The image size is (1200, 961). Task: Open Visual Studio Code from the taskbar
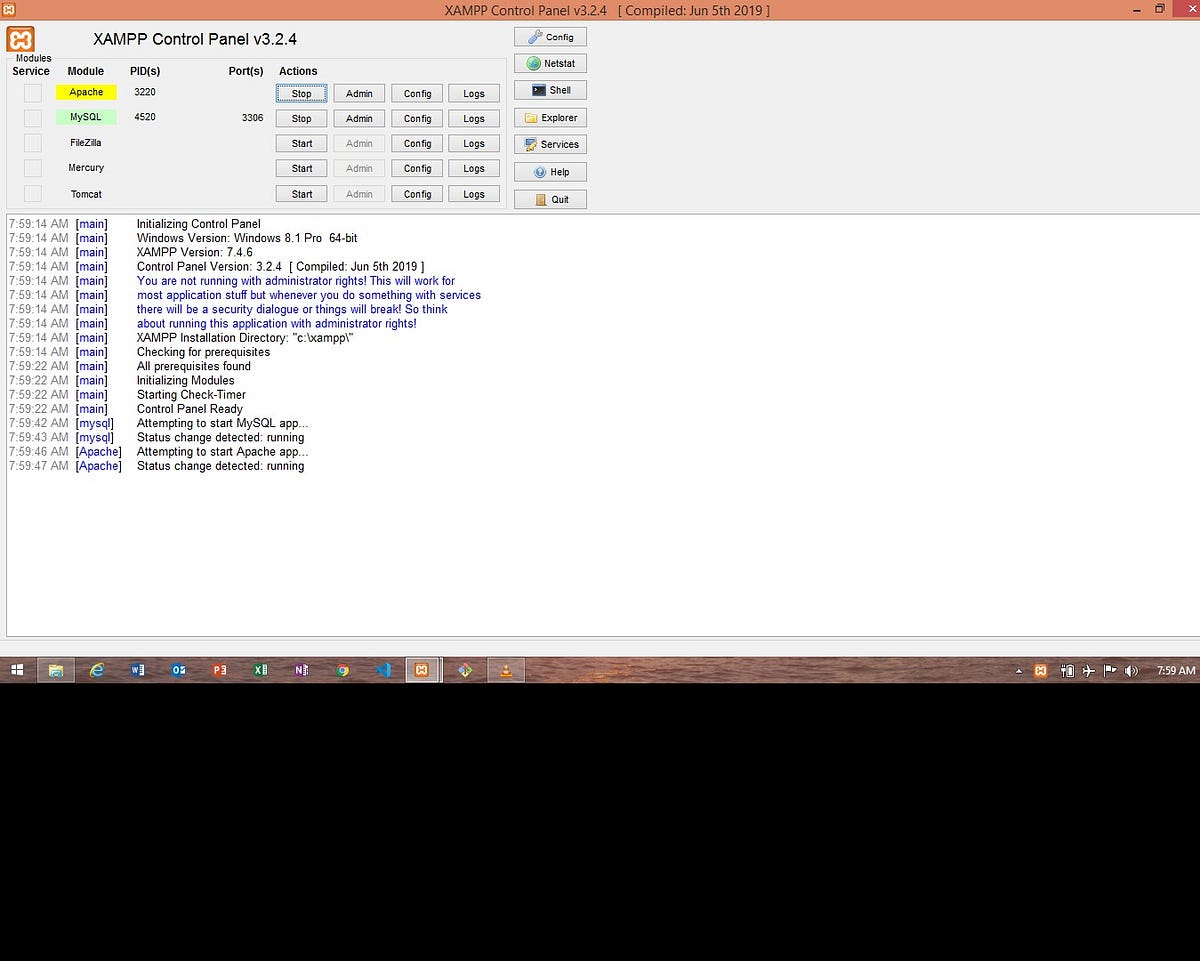pyautogui.click(x=384, y=670)
